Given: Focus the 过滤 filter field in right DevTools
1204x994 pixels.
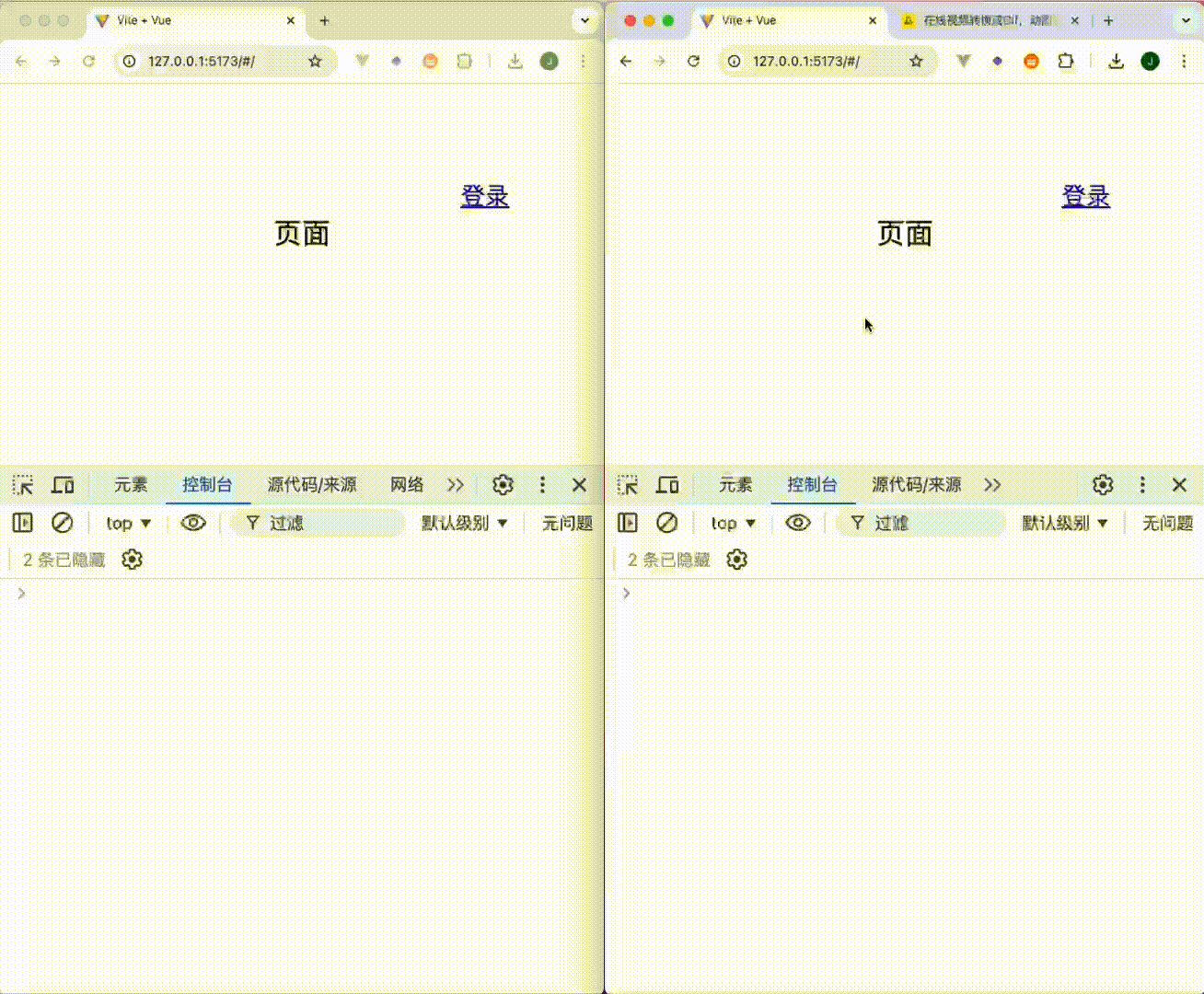Looking at the screenshot, I should 920,523.
